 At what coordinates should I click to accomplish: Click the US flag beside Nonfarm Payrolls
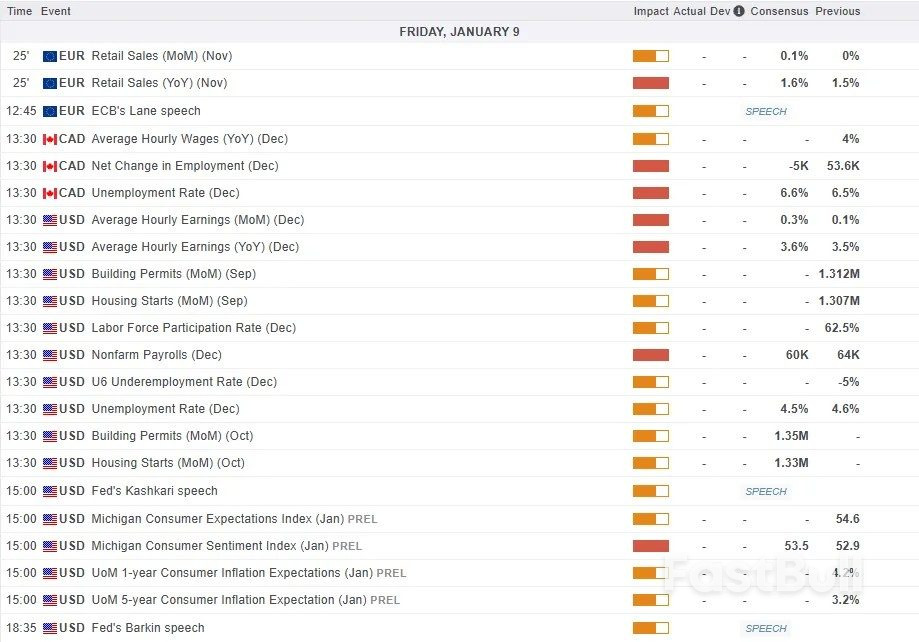(49, 355)
